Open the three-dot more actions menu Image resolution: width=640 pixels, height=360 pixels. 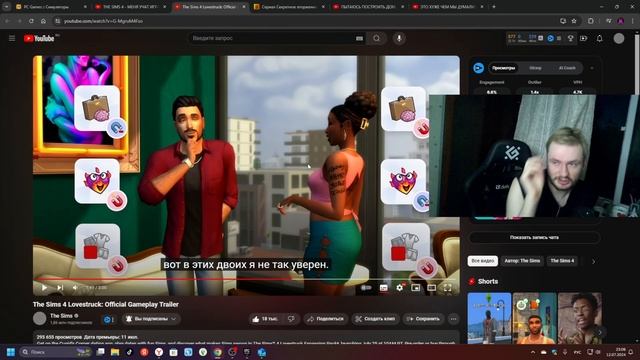pyautogui.click(x=453, y=319)
